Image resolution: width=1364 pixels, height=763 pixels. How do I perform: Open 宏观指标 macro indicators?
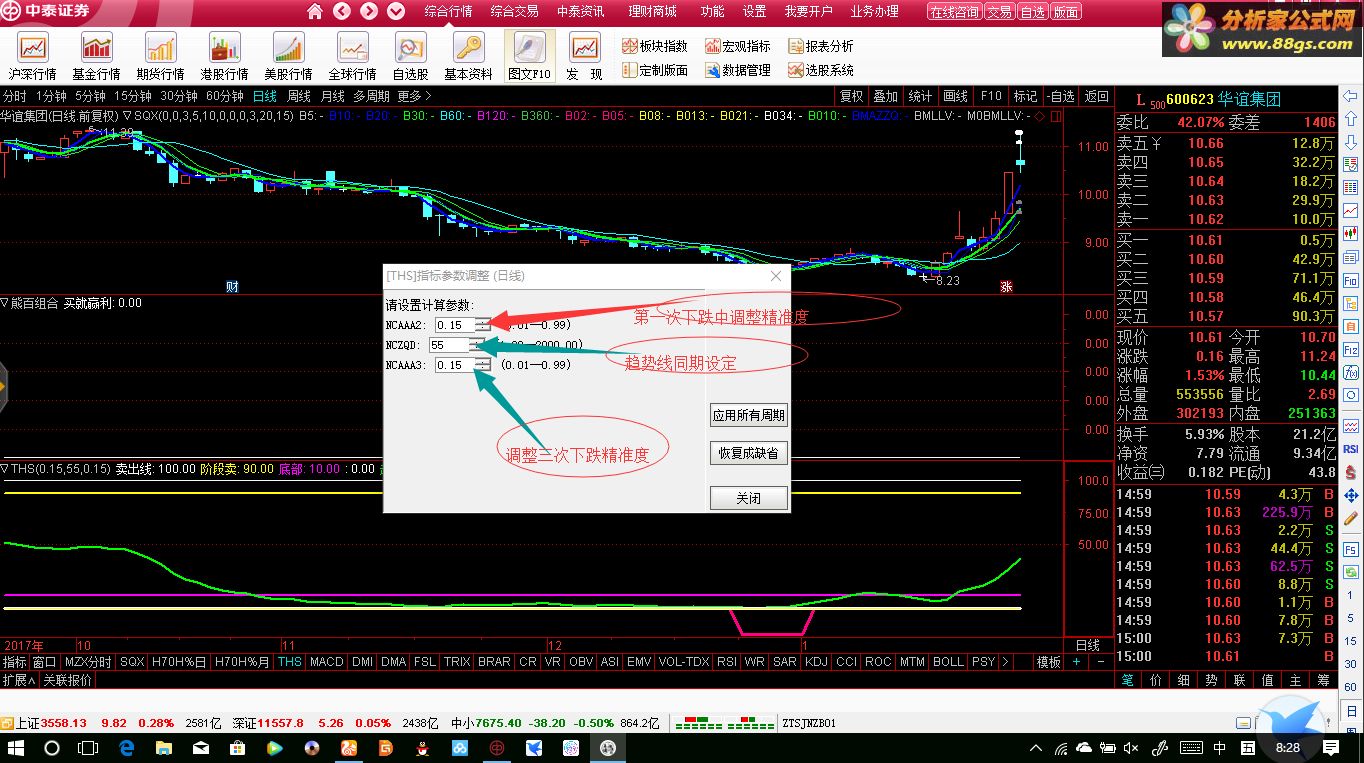tap(738, 46)
